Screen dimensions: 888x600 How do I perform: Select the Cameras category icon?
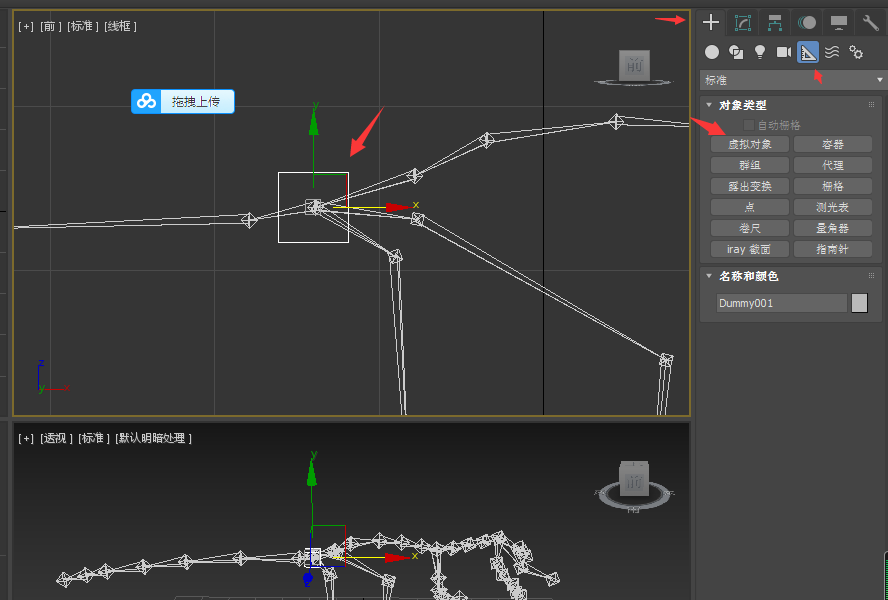pyautogui.click(x=783, y=52)
